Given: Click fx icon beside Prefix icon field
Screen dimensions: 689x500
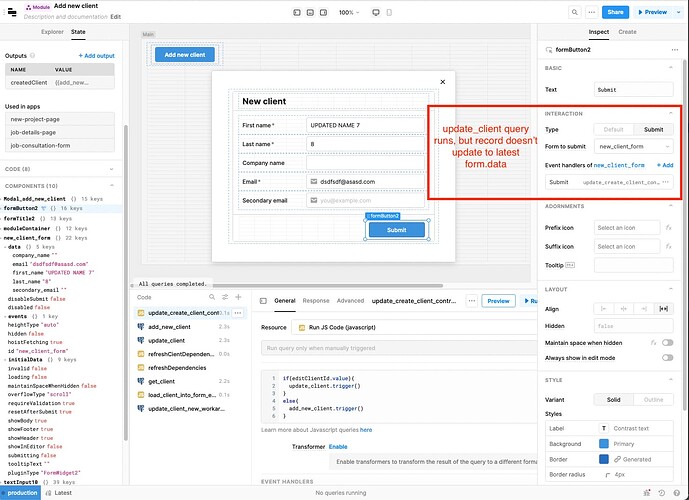Looking at the screenshot, I should [x=668, y=228].
